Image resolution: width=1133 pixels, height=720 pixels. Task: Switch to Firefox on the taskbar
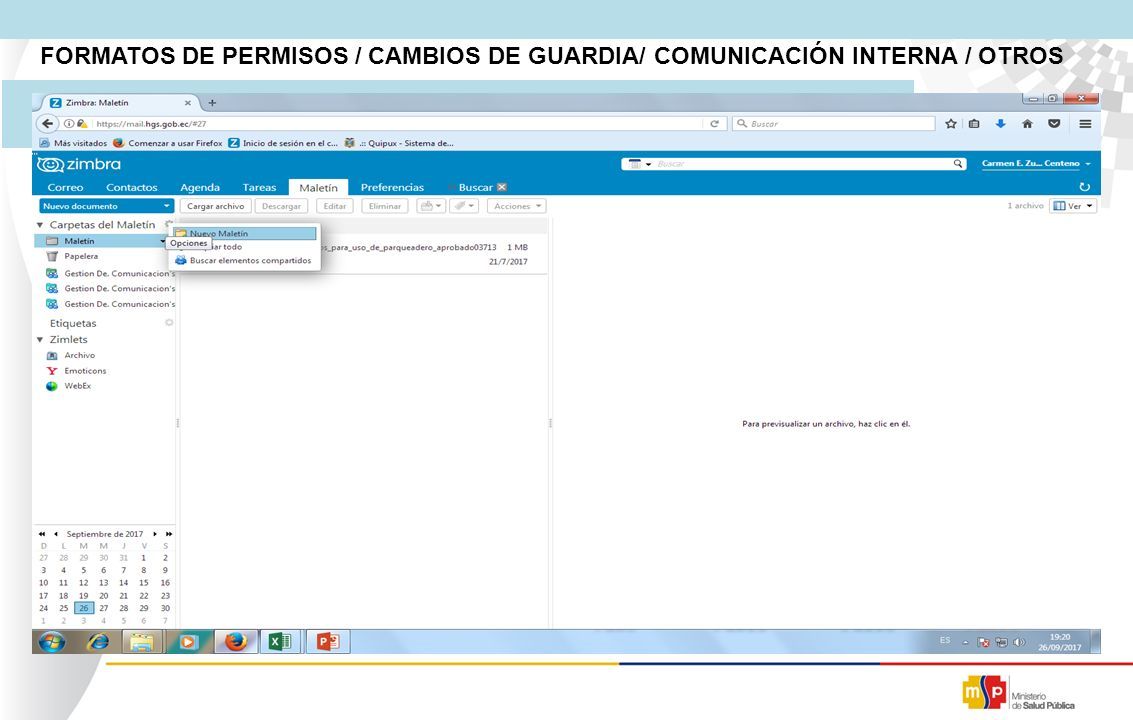236,641
